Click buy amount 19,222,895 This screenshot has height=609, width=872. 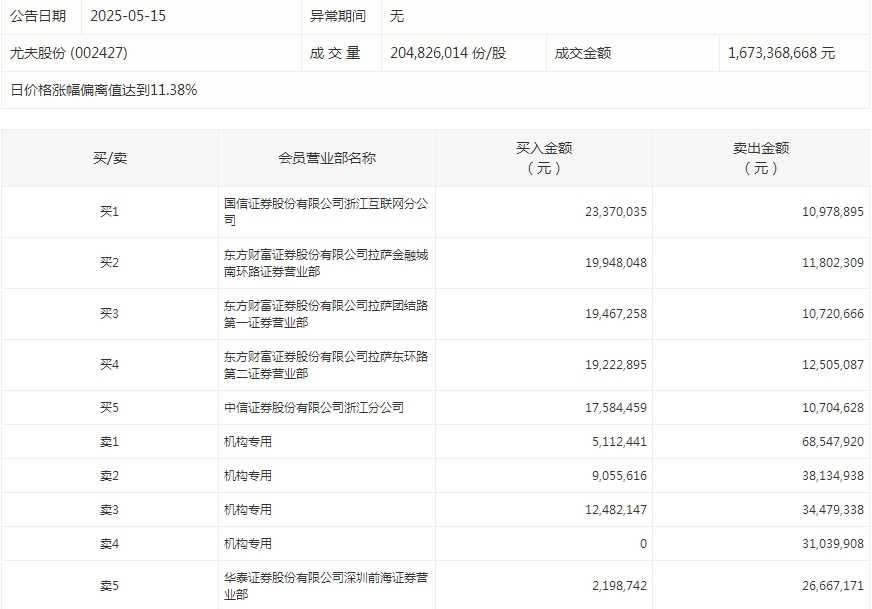click(x=616, y=365)
